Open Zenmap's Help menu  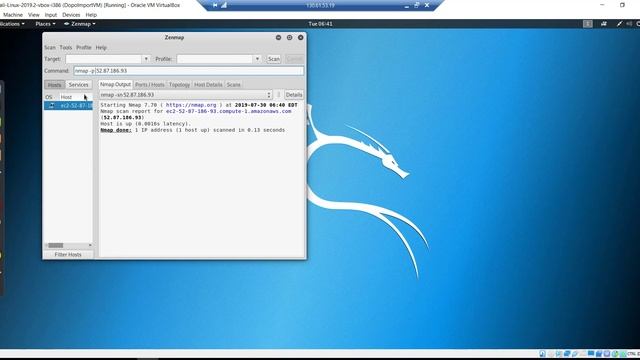[x=101, y=47]
